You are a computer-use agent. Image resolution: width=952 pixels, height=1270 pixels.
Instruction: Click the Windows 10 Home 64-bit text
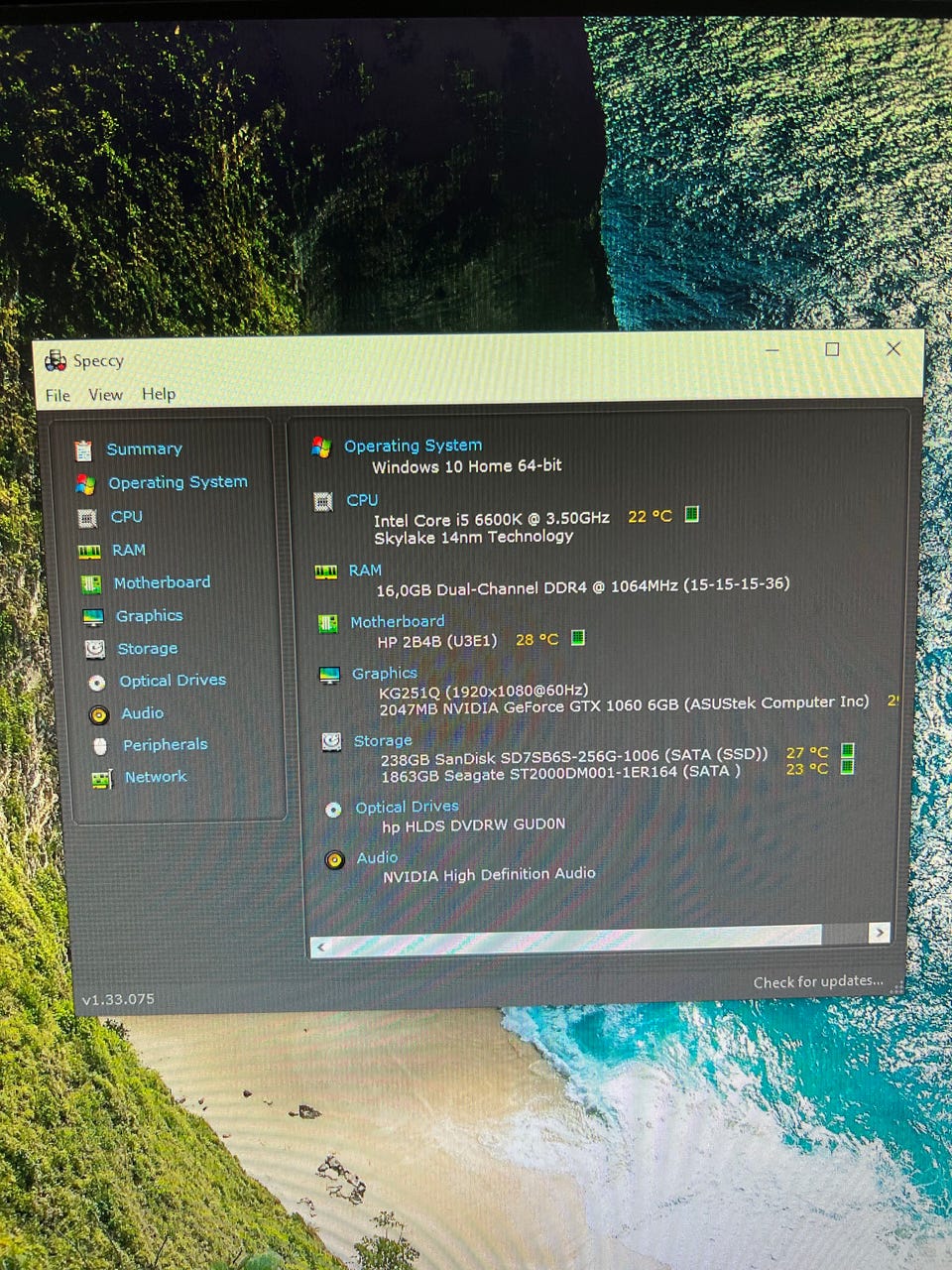(x=467, y=466)
